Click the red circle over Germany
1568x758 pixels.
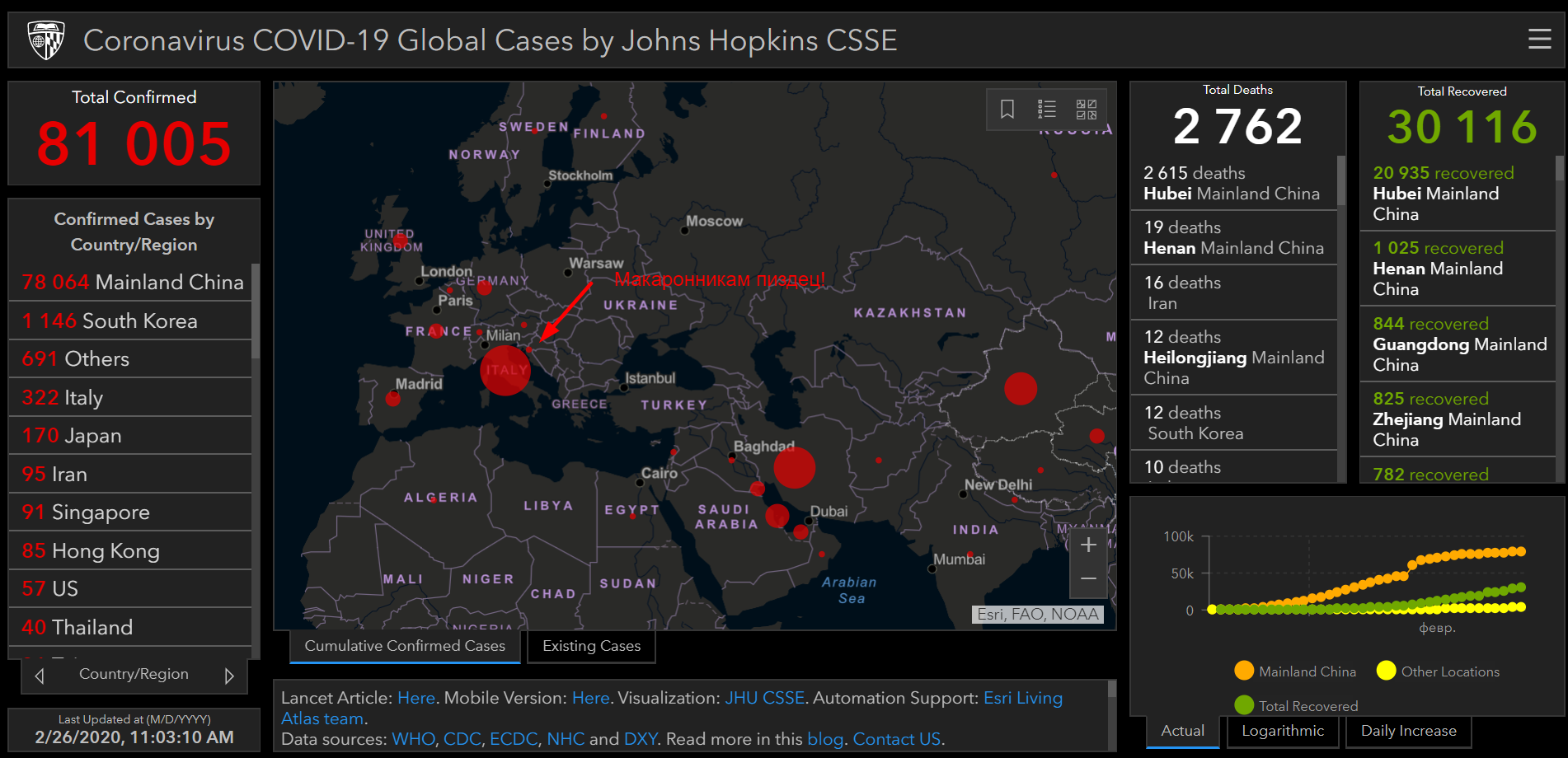(484, 288)
